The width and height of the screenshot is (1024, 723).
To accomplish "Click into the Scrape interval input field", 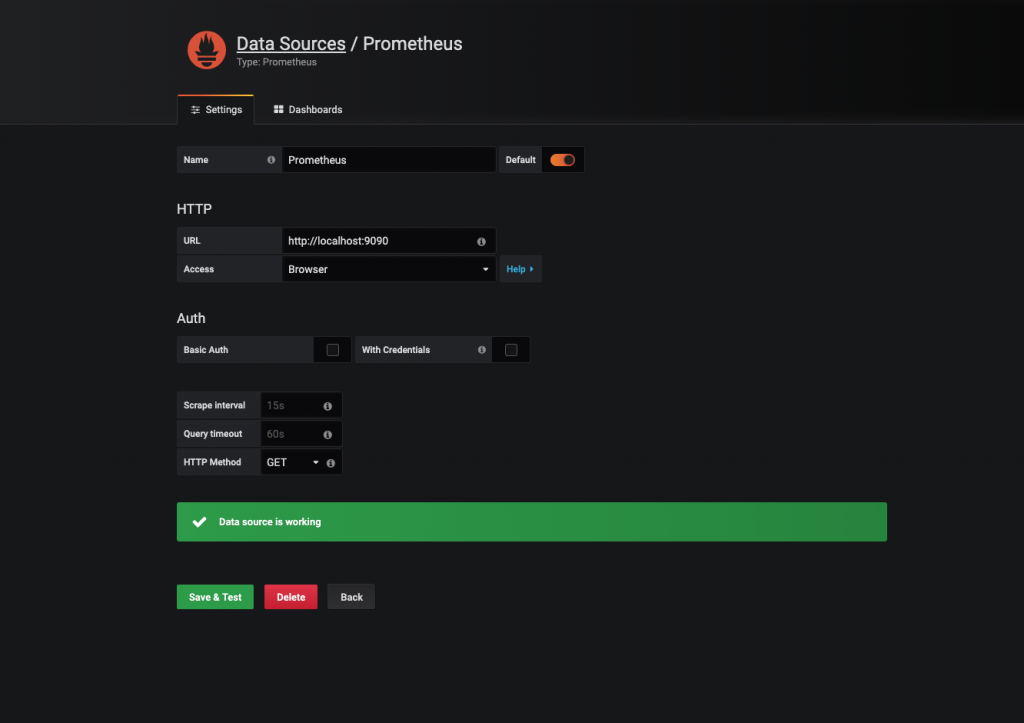I will [x=292, y=406].
